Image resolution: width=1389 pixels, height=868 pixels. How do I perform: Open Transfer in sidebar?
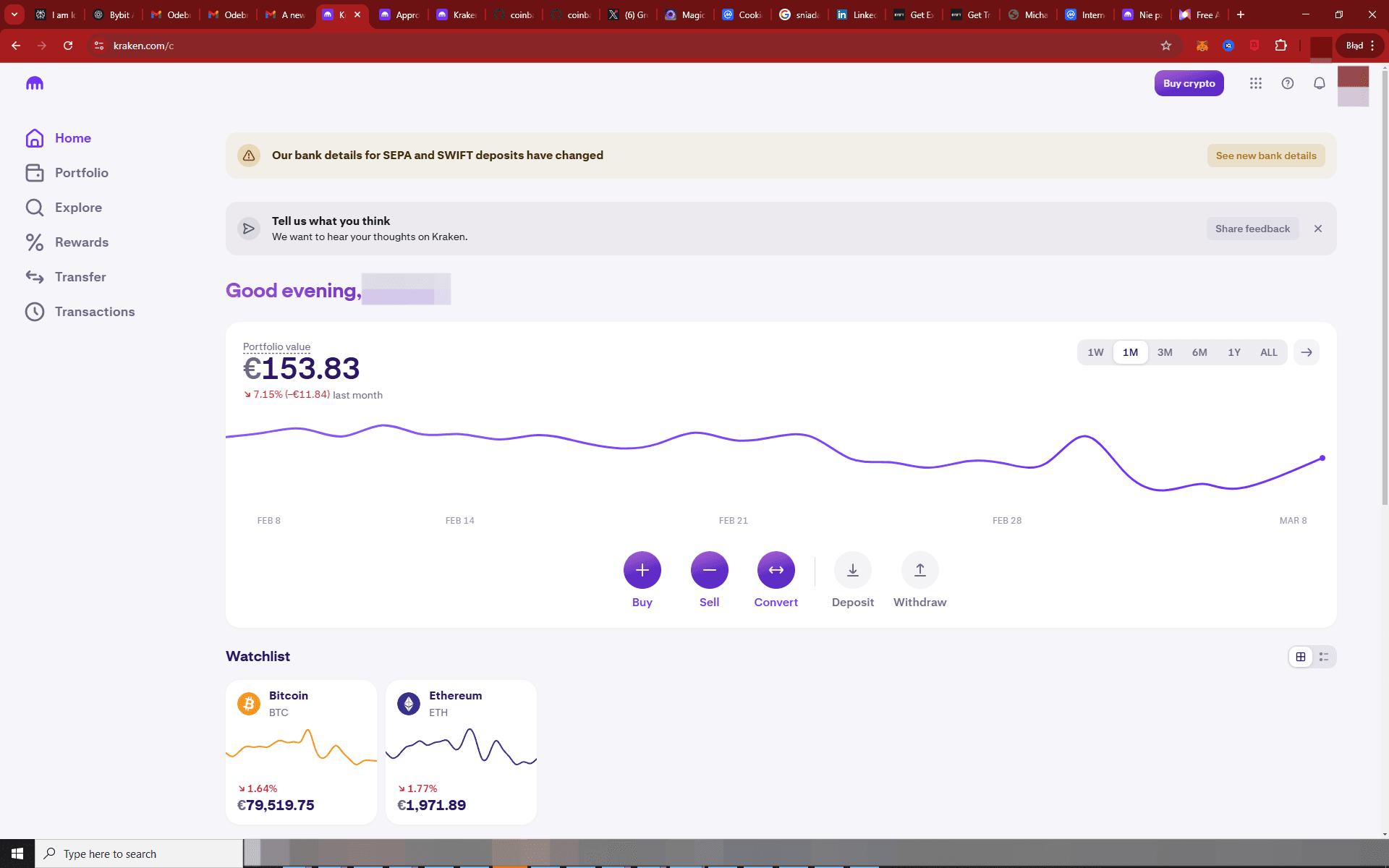coord(66,277)
